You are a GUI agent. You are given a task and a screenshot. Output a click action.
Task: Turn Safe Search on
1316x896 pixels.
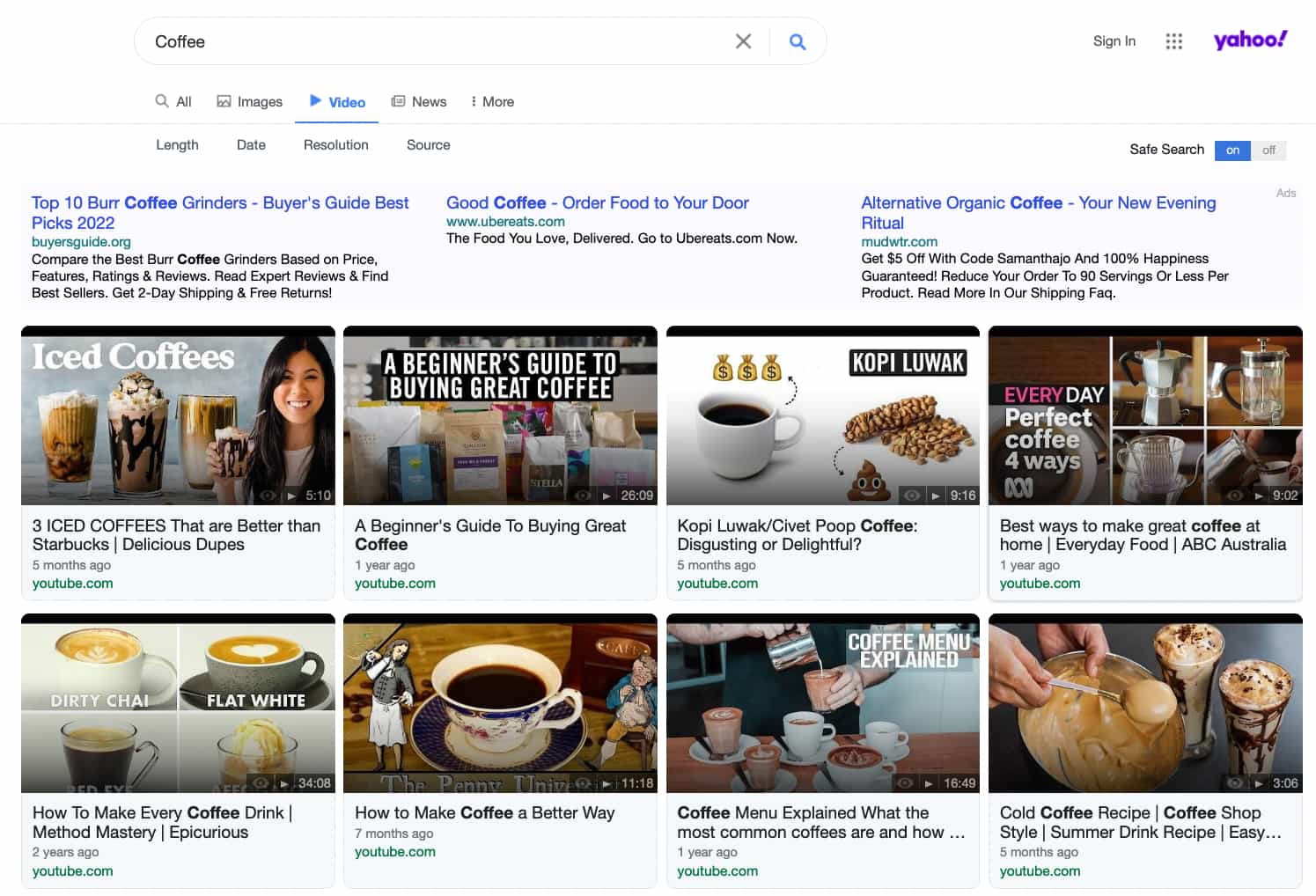point(1232,151)
